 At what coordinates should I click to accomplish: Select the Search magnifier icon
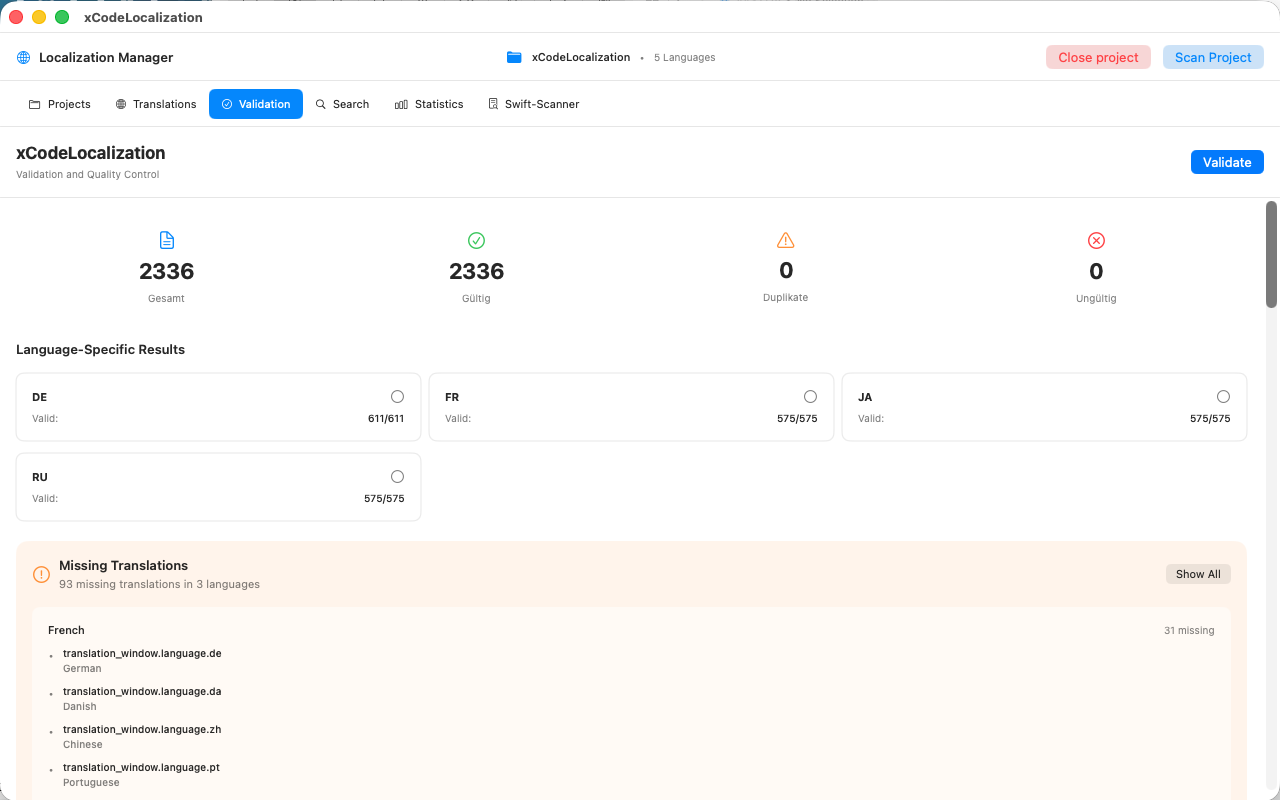click(x=320, y=103)
